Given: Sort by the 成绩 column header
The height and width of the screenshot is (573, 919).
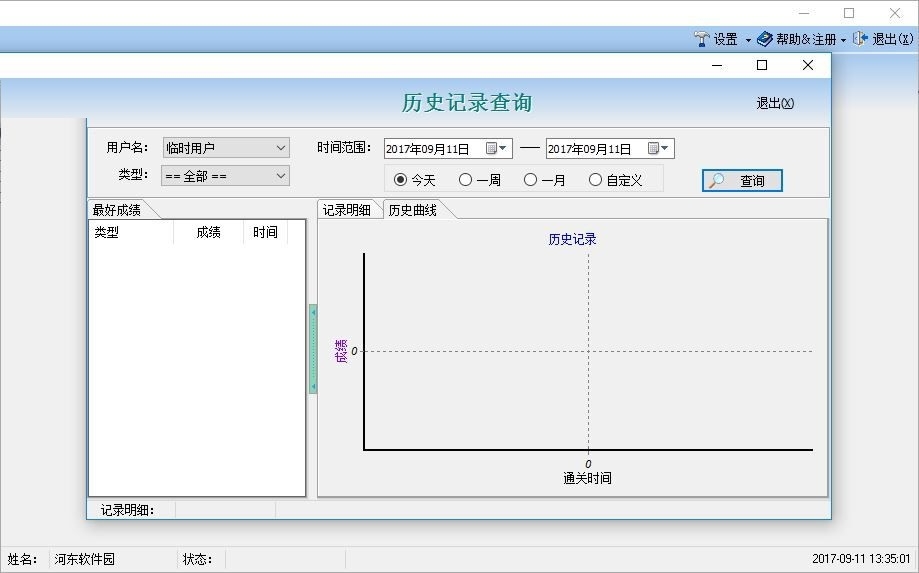Looking at the screenshot, I should click(209, 232).
